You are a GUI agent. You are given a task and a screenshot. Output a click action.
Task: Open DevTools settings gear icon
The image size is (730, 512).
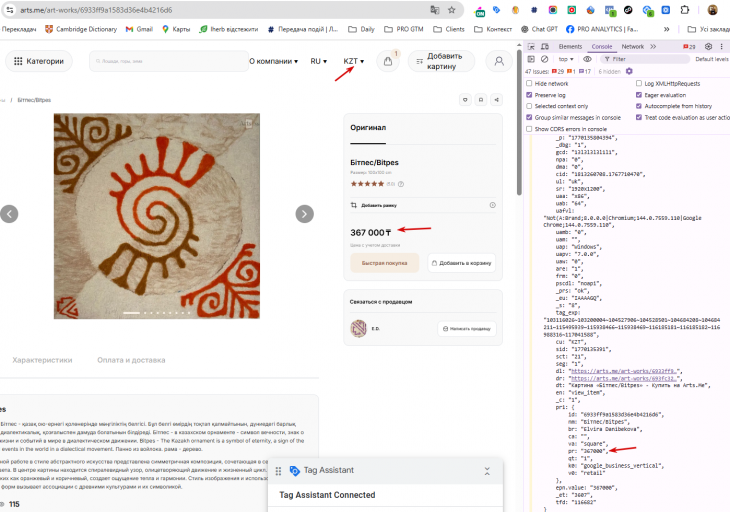pos(708,47)
